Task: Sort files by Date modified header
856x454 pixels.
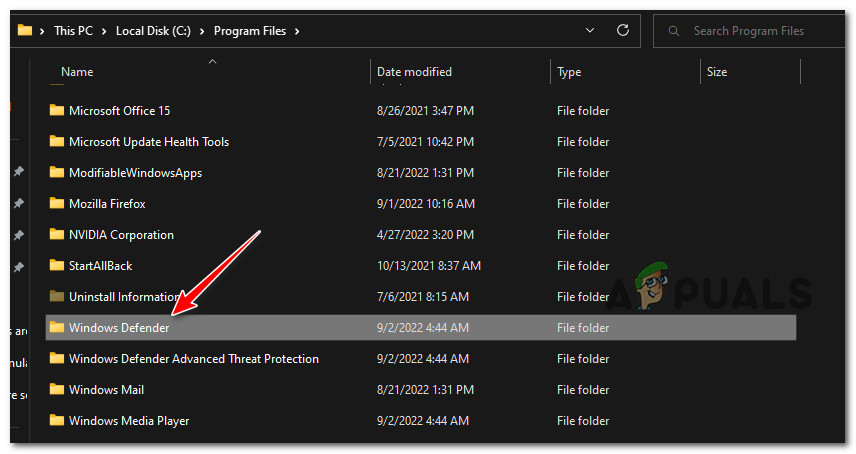Action: [x=414, y=72]
